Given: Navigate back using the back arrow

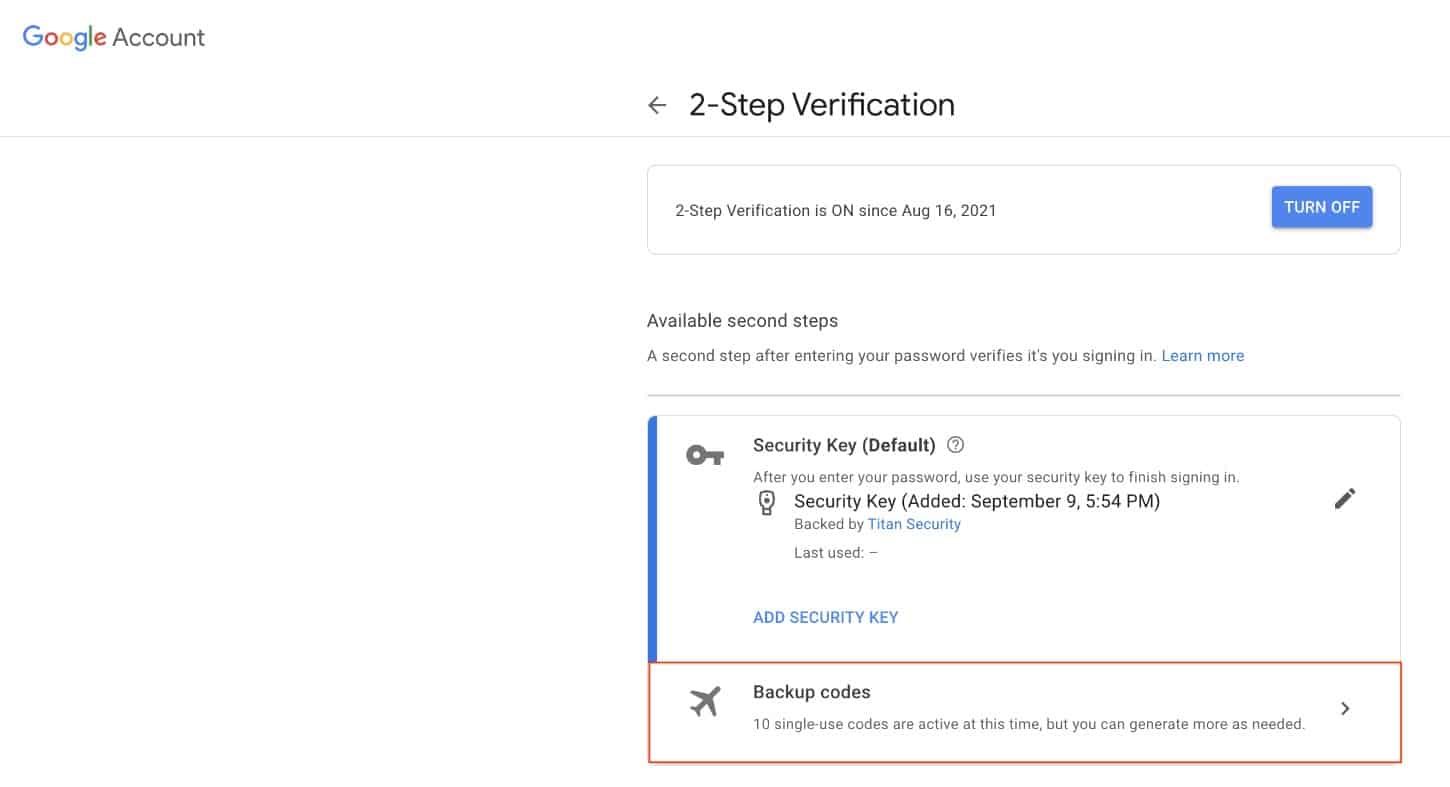Looking at the screenshot, I should [x=657, y=104].
